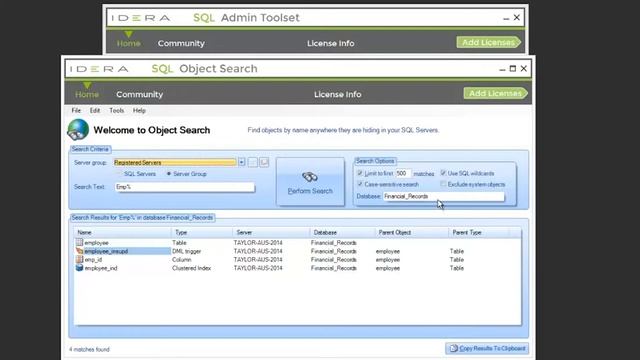
Task: Click Add Licenses in Admin Toolset window
Action: pos(489,42)
